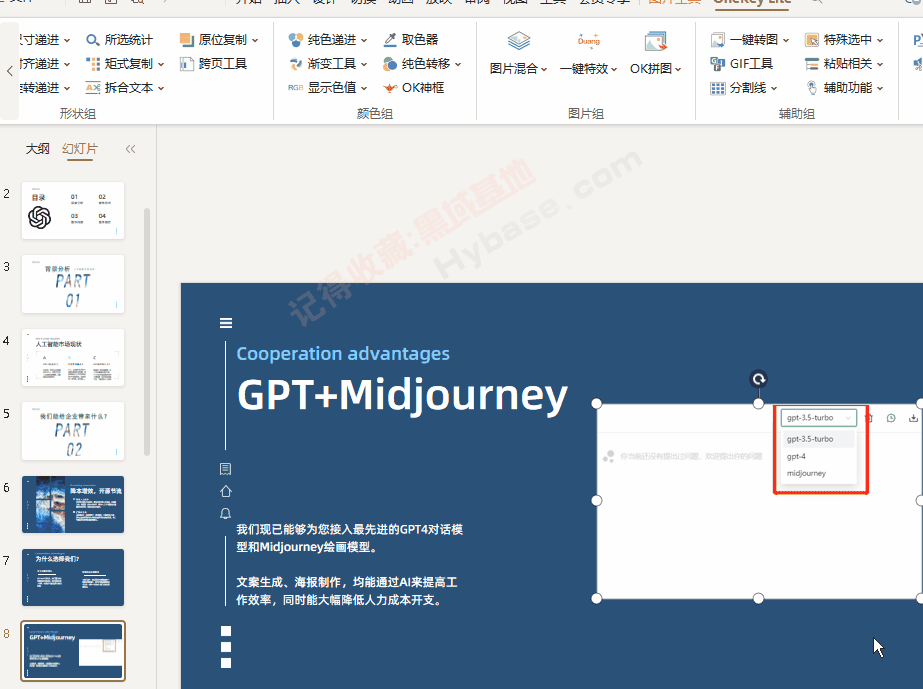Viewport: 923px width, 689px height.
Task: Open the 辅助功能 auxiliary functions tool
Action: pos(844,88)
